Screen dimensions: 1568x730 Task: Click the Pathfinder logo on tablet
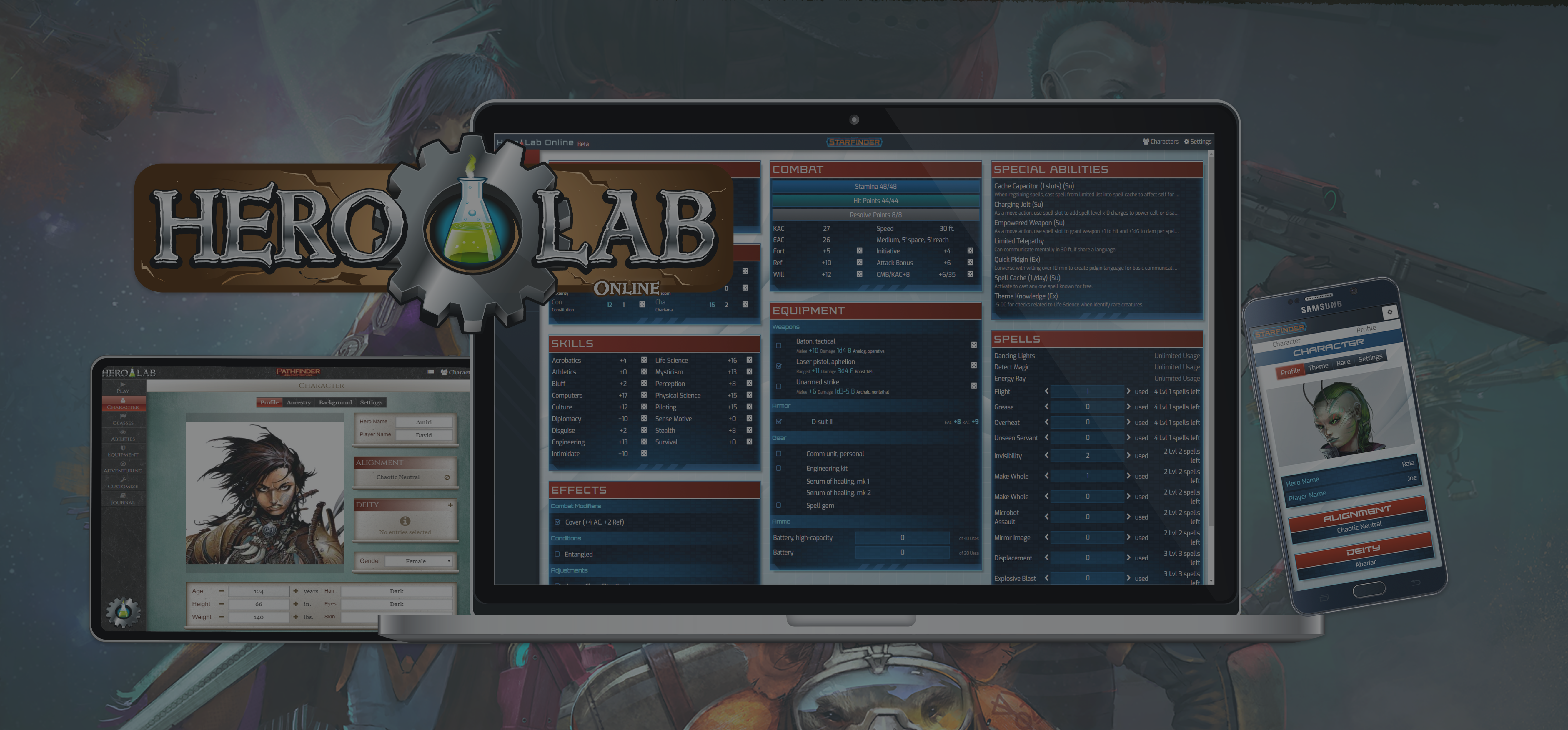tap(298, 371)
